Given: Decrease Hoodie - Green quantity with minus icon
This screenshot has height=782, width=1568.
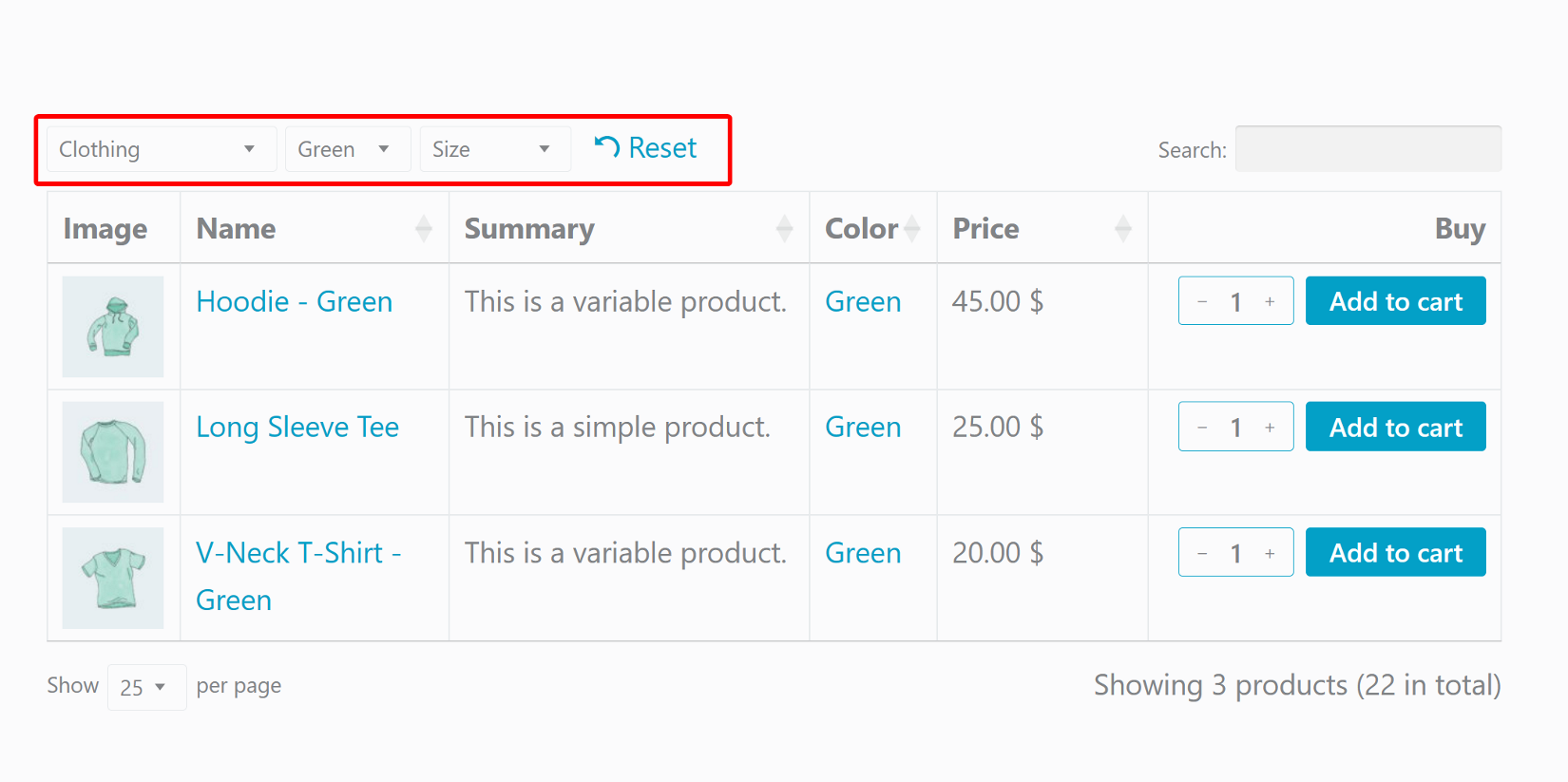Looking at the screenshot, I should tap(1202, 301).
